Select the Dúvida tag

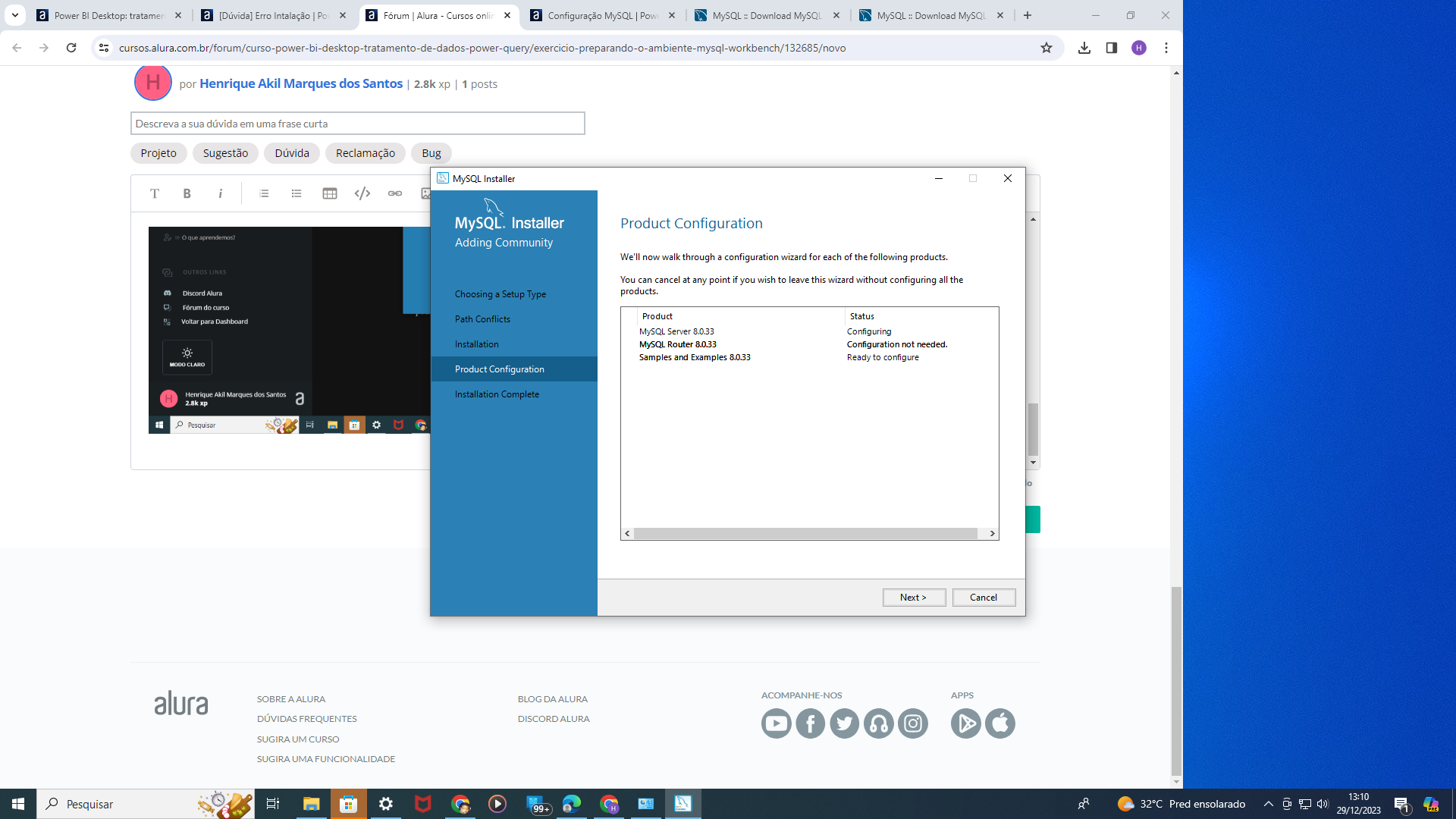(292, 153)
